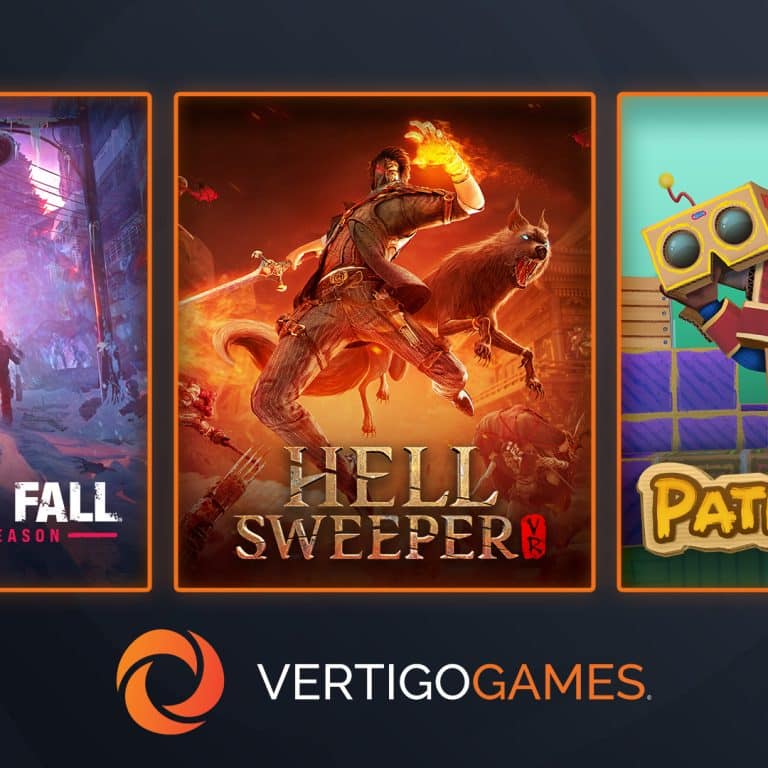Select the robot's yellow antenna ball
The image size is (768, 768).
[x=666, y=181]
